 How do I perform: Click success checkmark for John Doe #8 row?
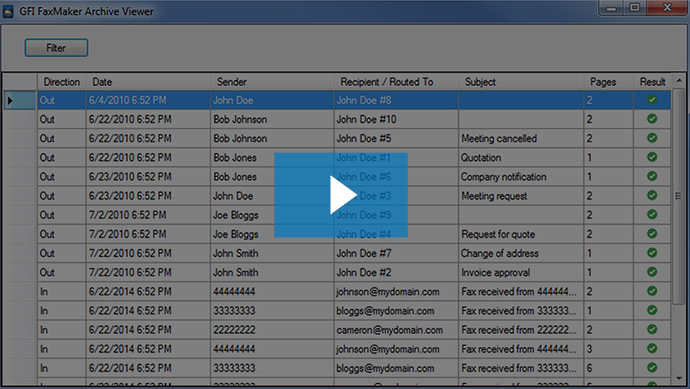pos(652,100)
